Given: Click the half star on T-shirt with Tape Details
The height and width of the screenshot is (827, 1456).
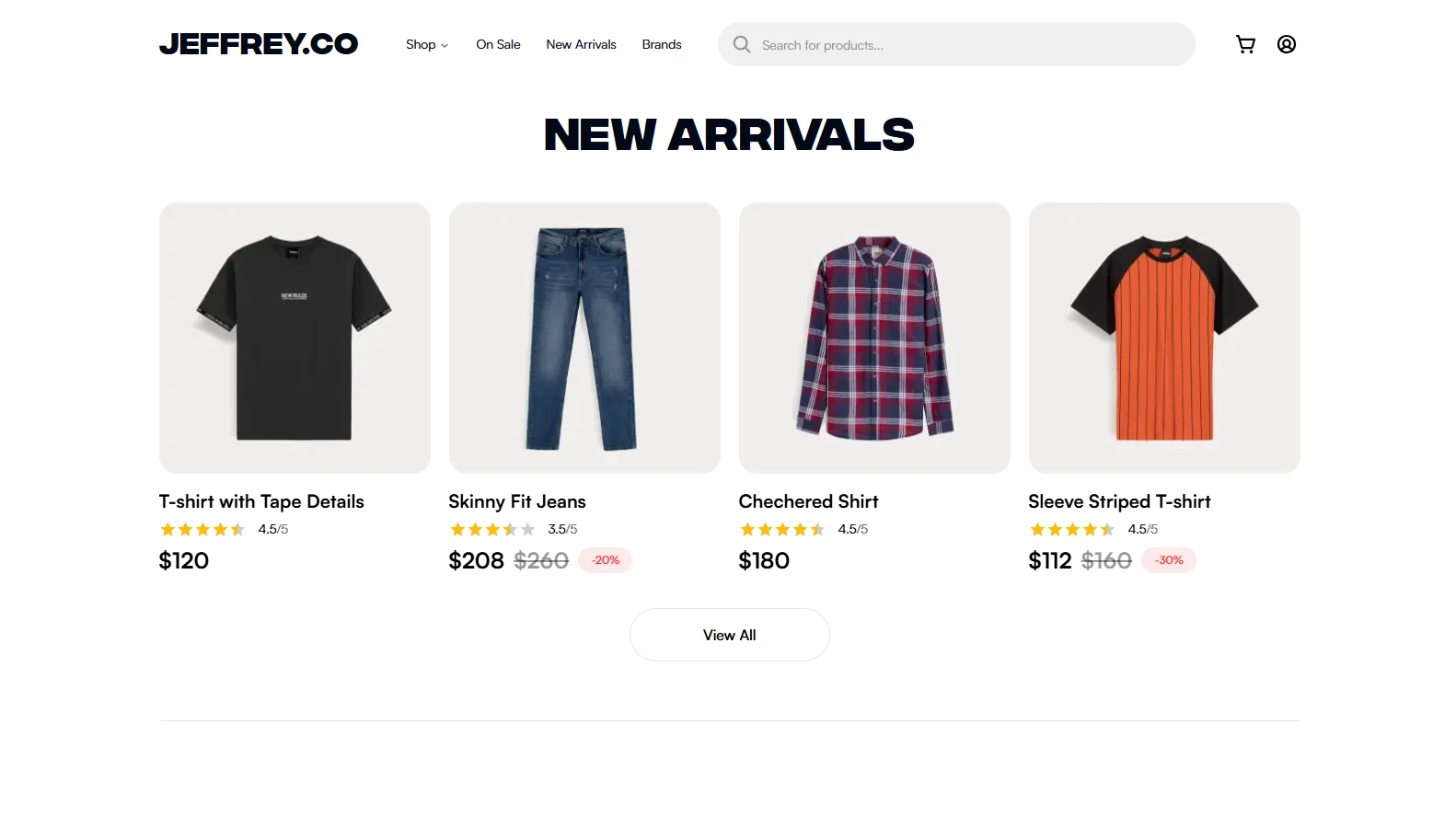Looking at the screenshot, I should [239, 529].
